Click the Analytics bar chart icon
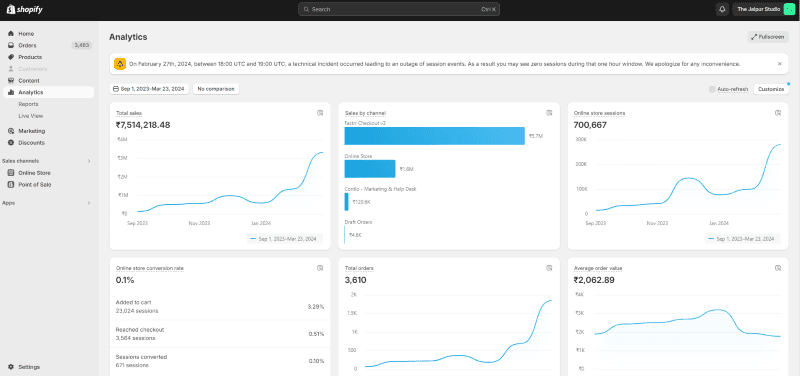 point(11,92)
